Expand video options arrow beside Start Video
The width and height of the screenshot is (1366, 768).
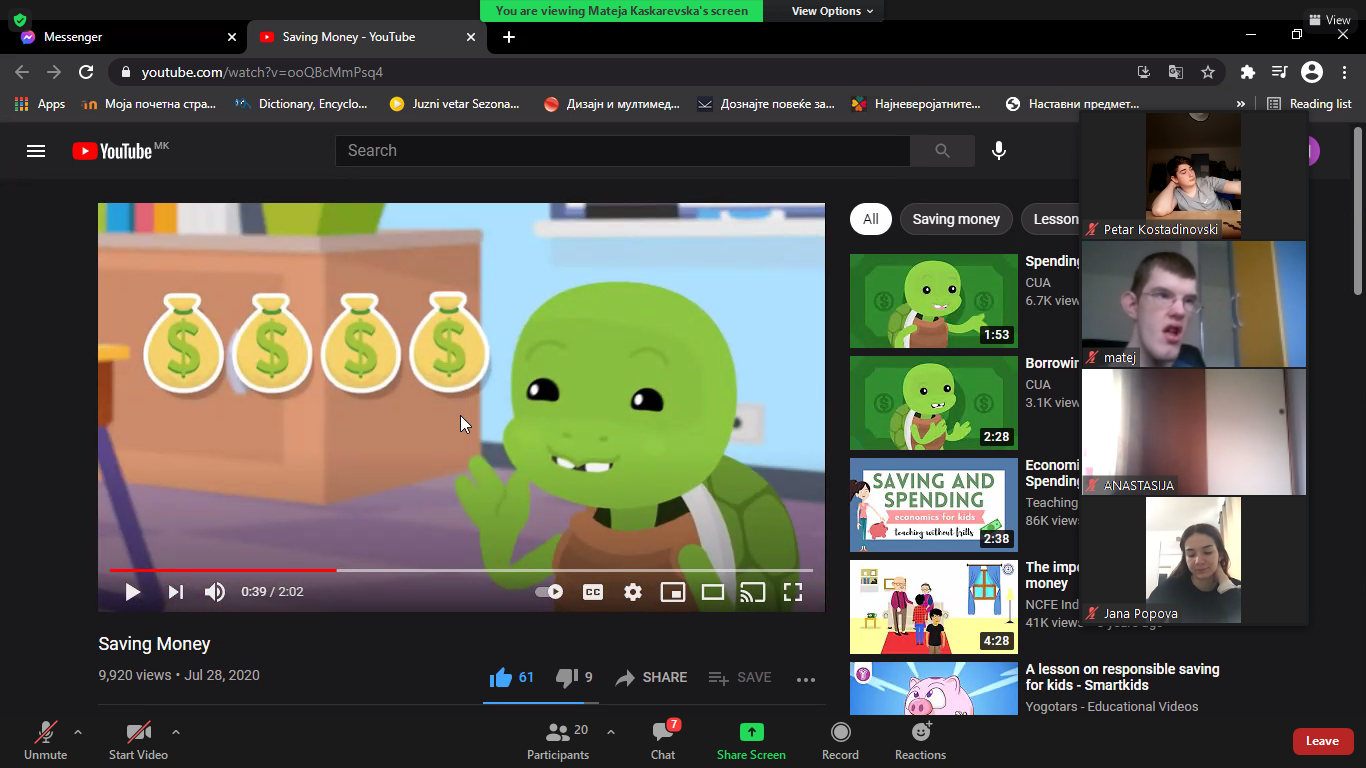click(176, 732)
